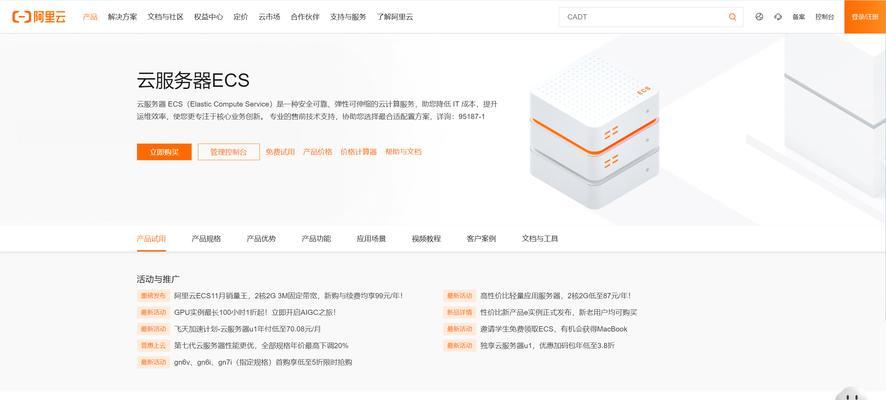Screen dimensions: 886x400
Task: Open the 权益中心 menu item
Action: pyautogui.click(x=209, y=17)
